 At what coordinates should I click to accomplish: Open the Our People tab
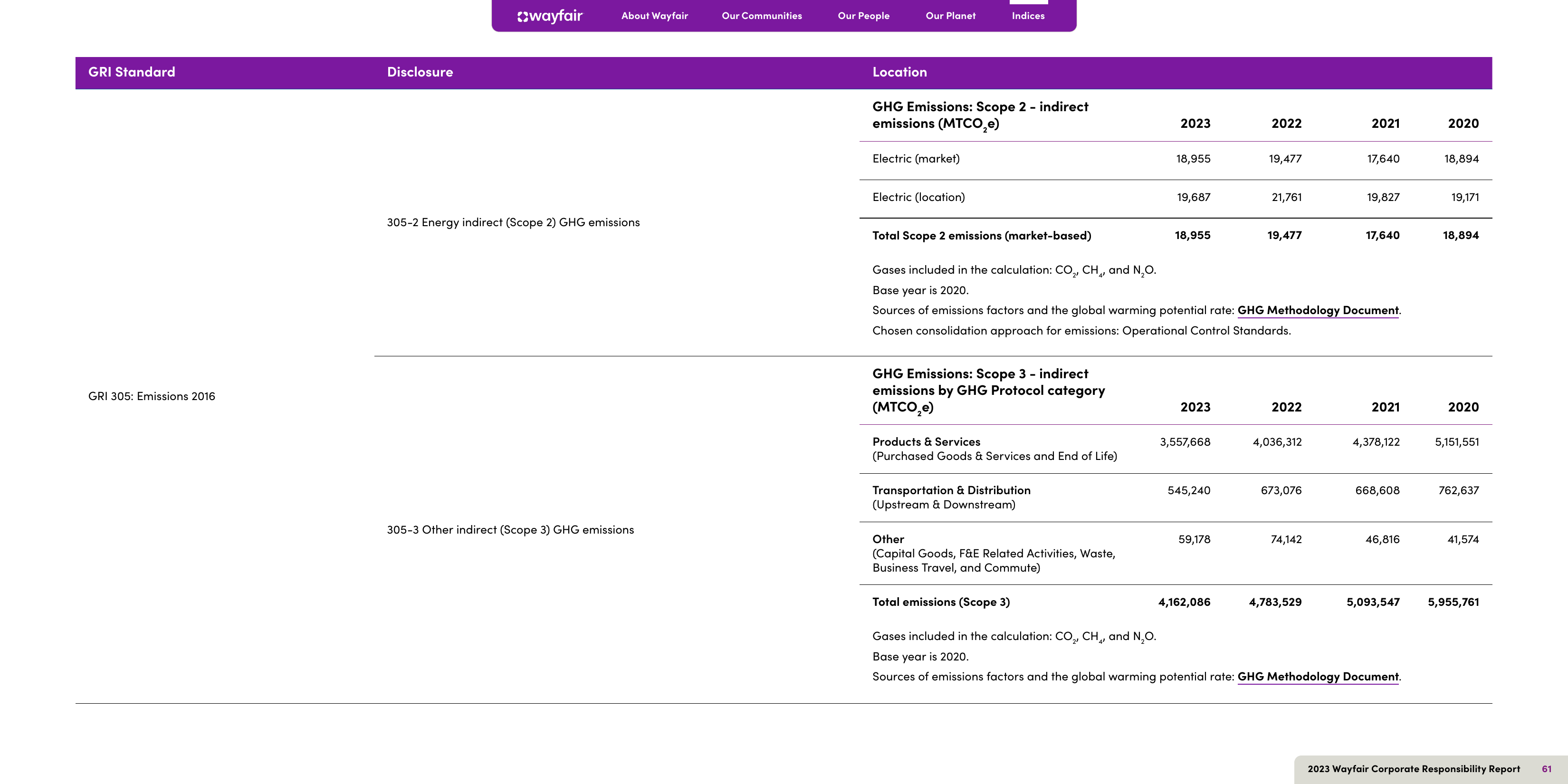point(863,16)
